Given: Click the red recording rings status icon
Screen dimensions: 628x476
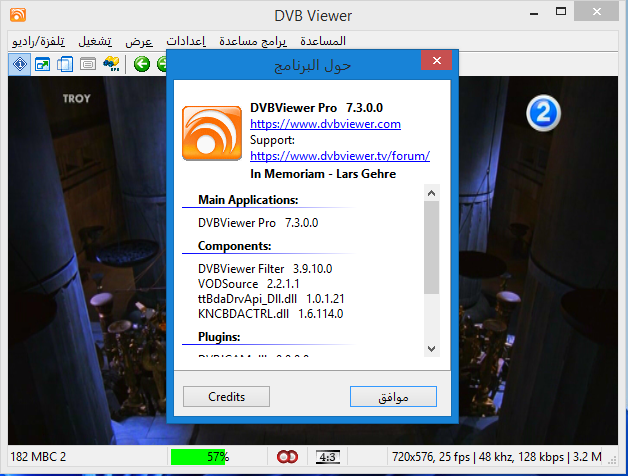Looking at the screenshot, I should [x=288, y=457].
